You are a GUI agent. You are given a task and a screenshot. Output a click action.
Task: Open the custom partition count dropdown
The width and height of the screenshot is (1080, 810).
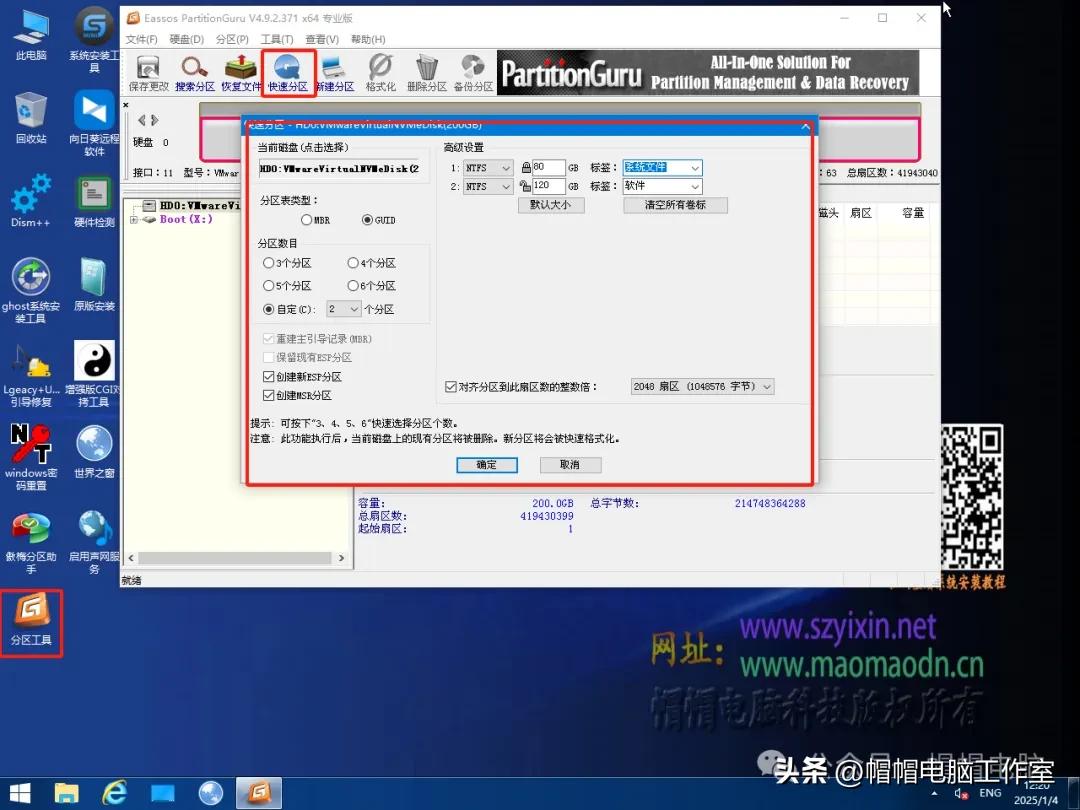[x=344, y=310]
